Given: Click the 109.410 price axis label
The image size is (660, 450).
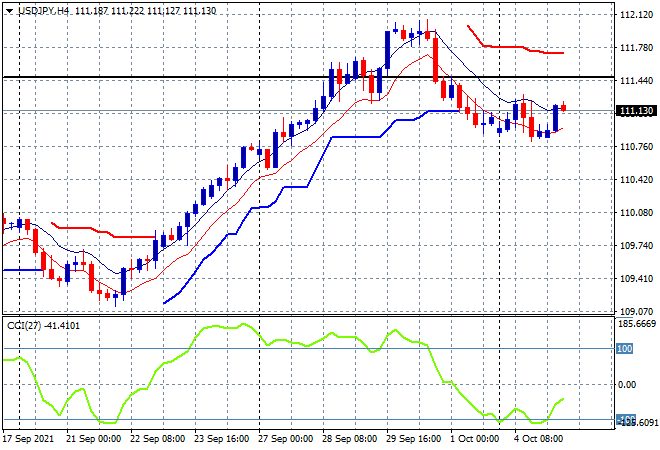Looking at the screenshot, I should 636,279.
